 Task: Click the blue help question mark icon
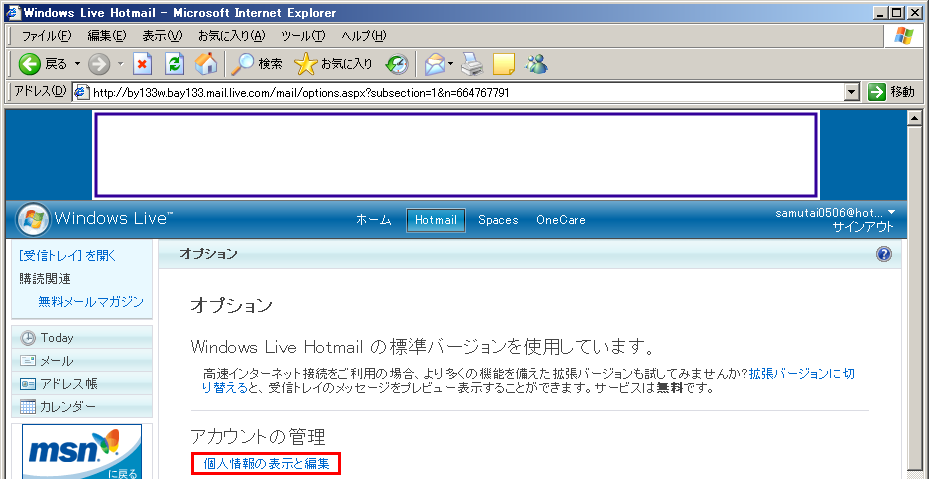883,254
